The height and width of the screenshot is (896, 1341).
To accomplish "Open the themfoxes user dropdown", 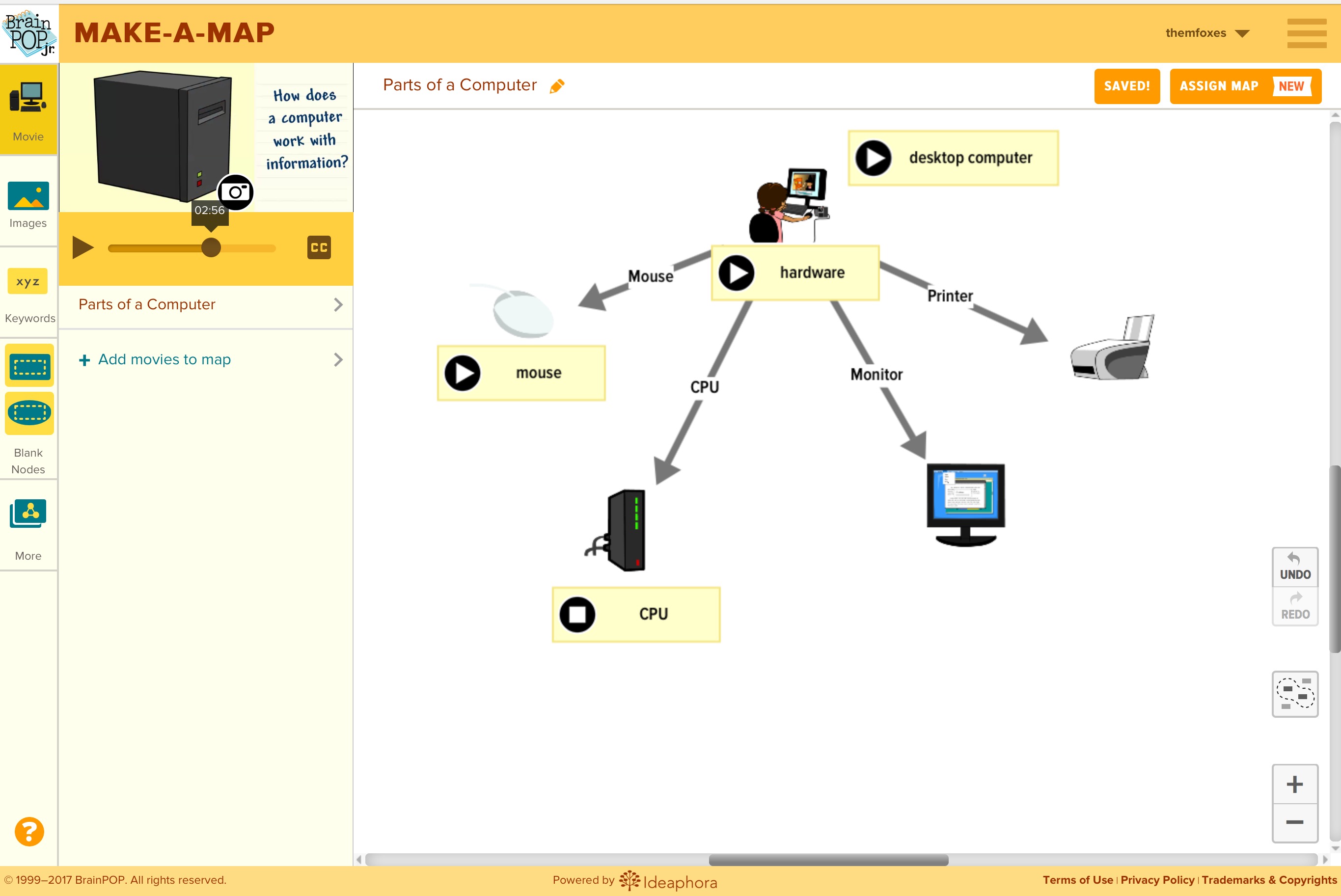I will [1206, 33].
